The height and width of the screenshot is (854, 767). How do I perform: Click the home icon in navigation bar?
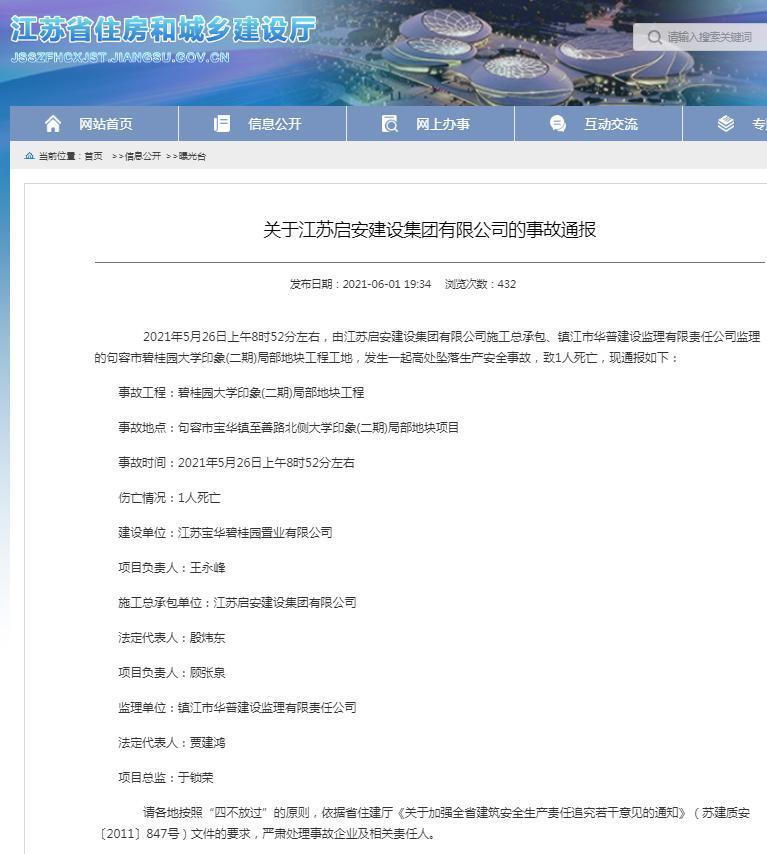53,124
